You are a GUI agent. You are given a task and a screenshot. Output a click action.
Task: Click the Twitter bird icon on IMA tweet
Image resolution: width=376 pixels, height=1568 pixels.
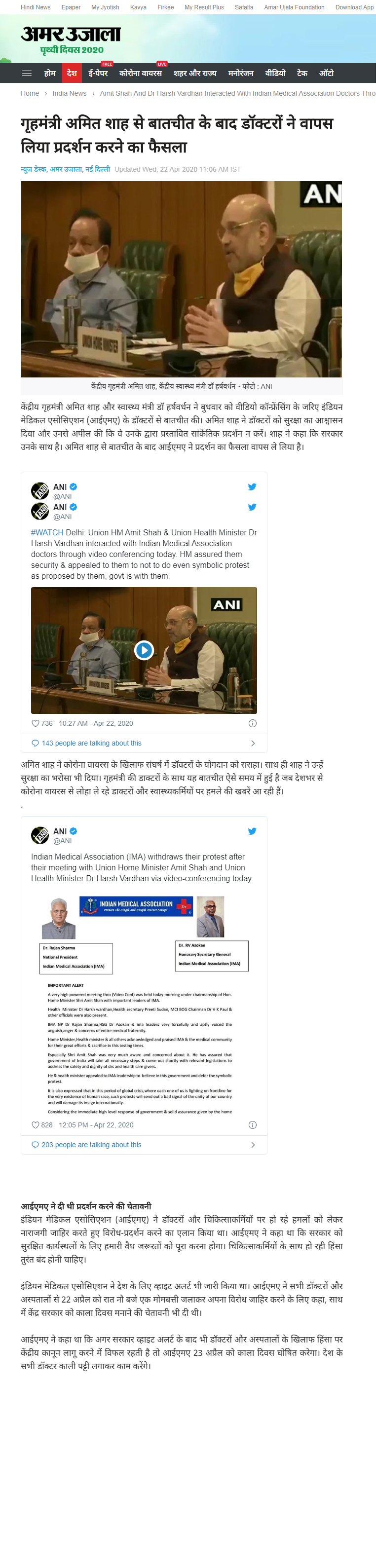pos(252,831)
